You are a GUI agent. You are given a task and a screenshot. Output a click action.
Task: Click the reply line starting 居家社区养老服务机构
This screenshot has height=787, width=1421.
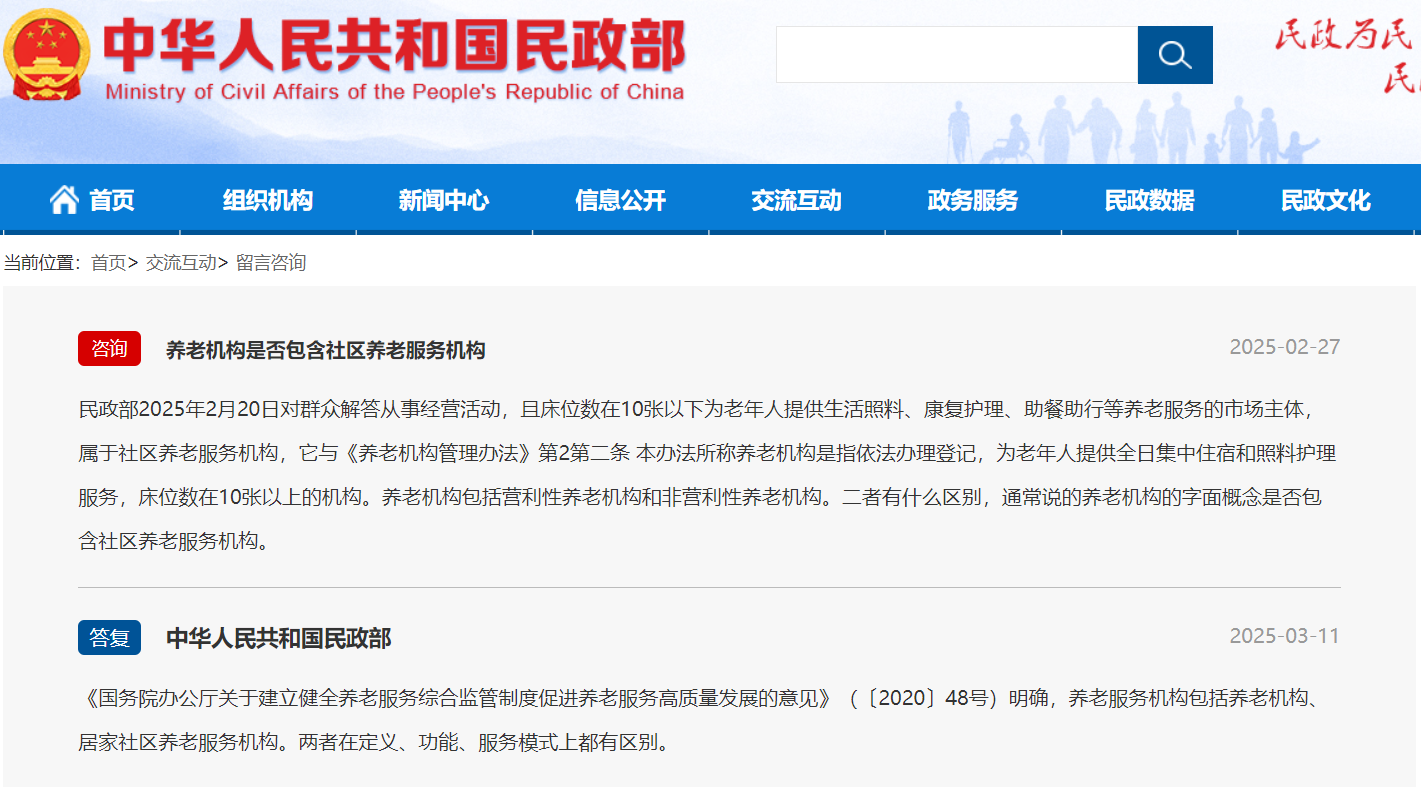[x=374, y=743]
